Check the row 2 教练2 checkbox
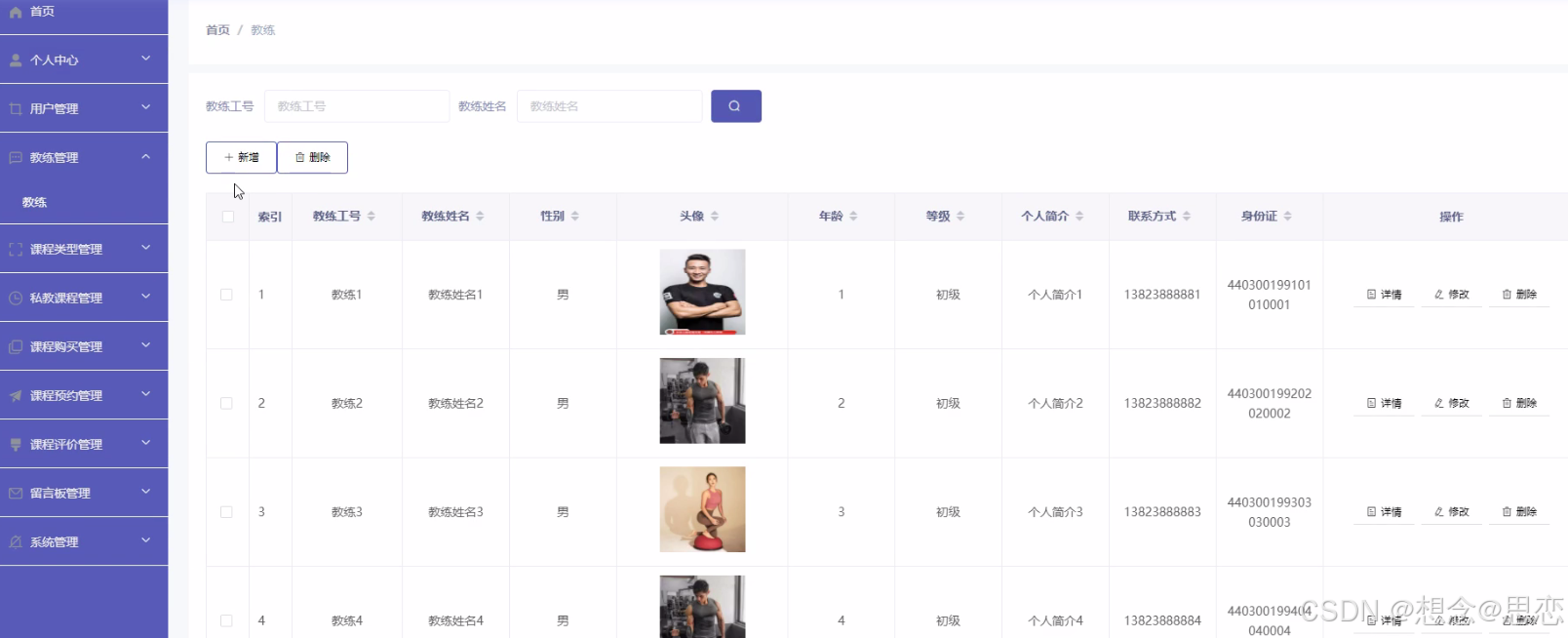 [226, 403]
